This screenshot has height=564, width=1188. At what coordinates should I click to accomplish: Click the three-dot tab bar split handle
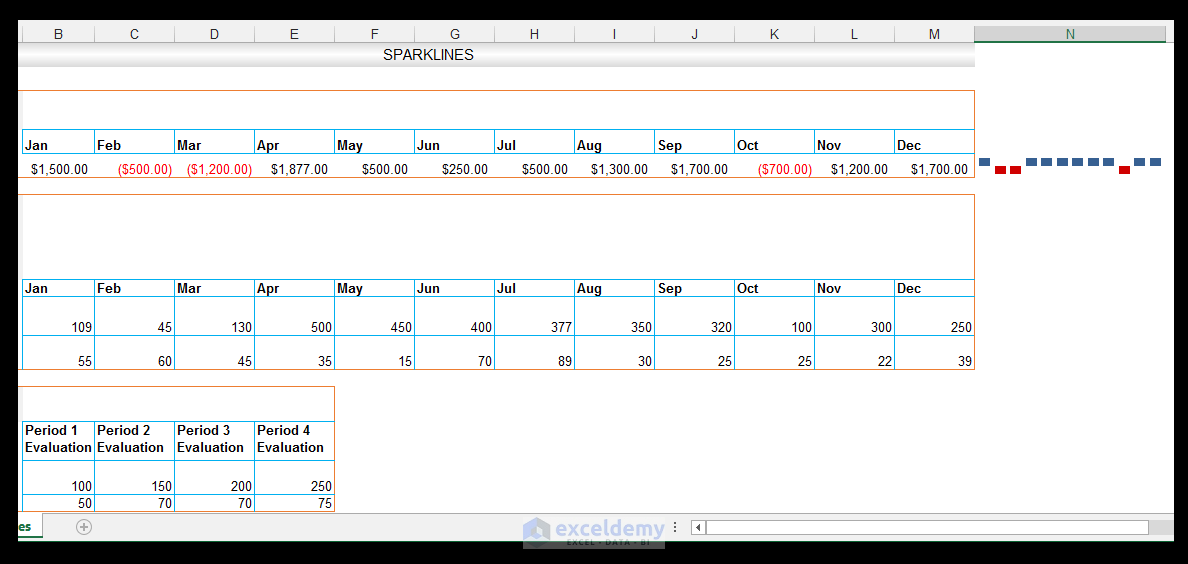[675, 527]
